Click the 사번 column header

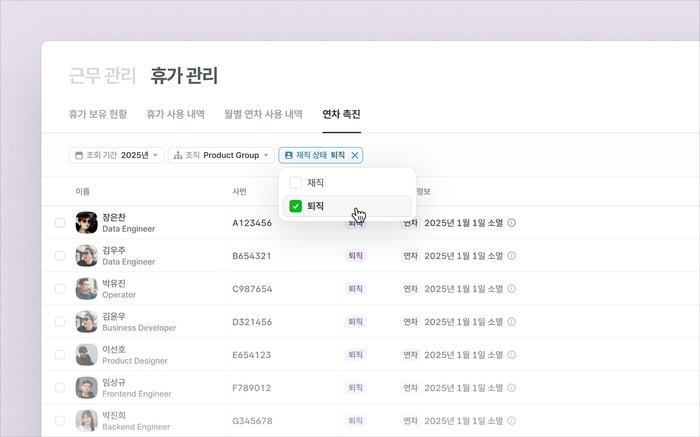pyautogui.click(x=240, y=191)
